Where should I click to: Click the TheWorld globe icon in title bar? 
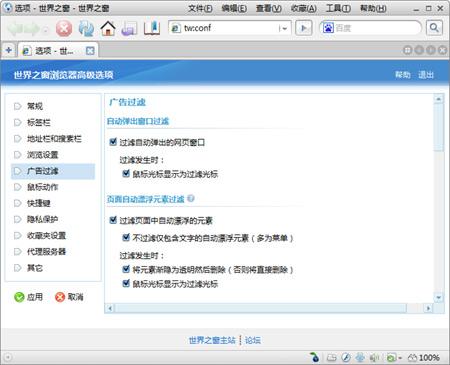coord(7,7)
